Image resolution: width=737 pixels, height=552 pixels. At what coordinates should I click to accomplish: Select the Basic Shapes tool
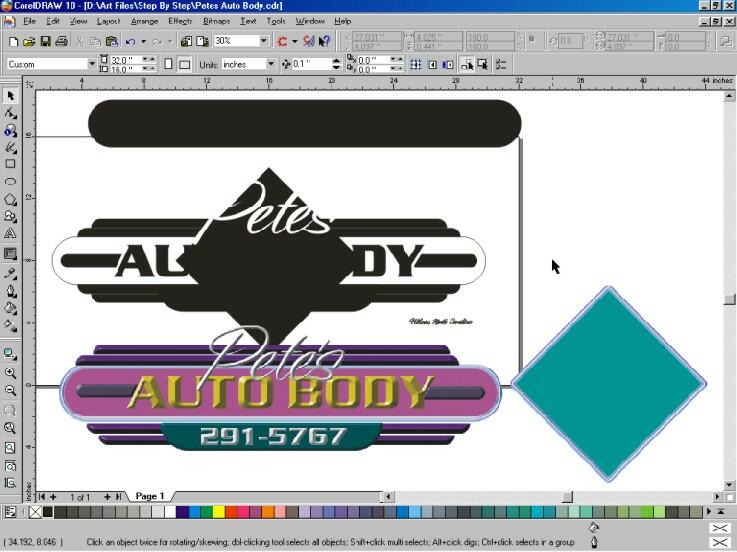click(x=10, y=216)
